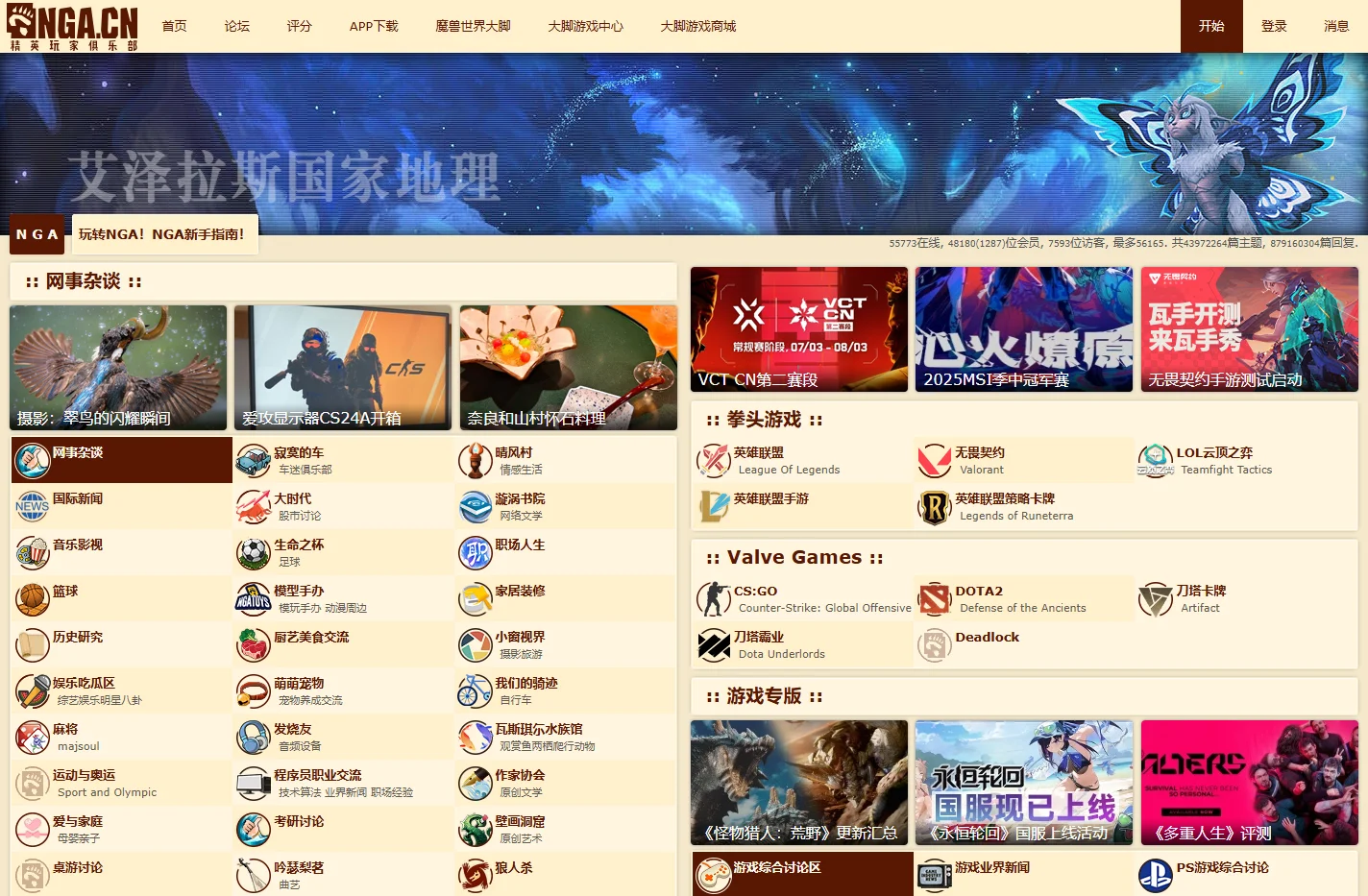Viewport: 1368px width, 896px height.
Task: Open APP下载 in top navigation
Action: click(374, 26)
